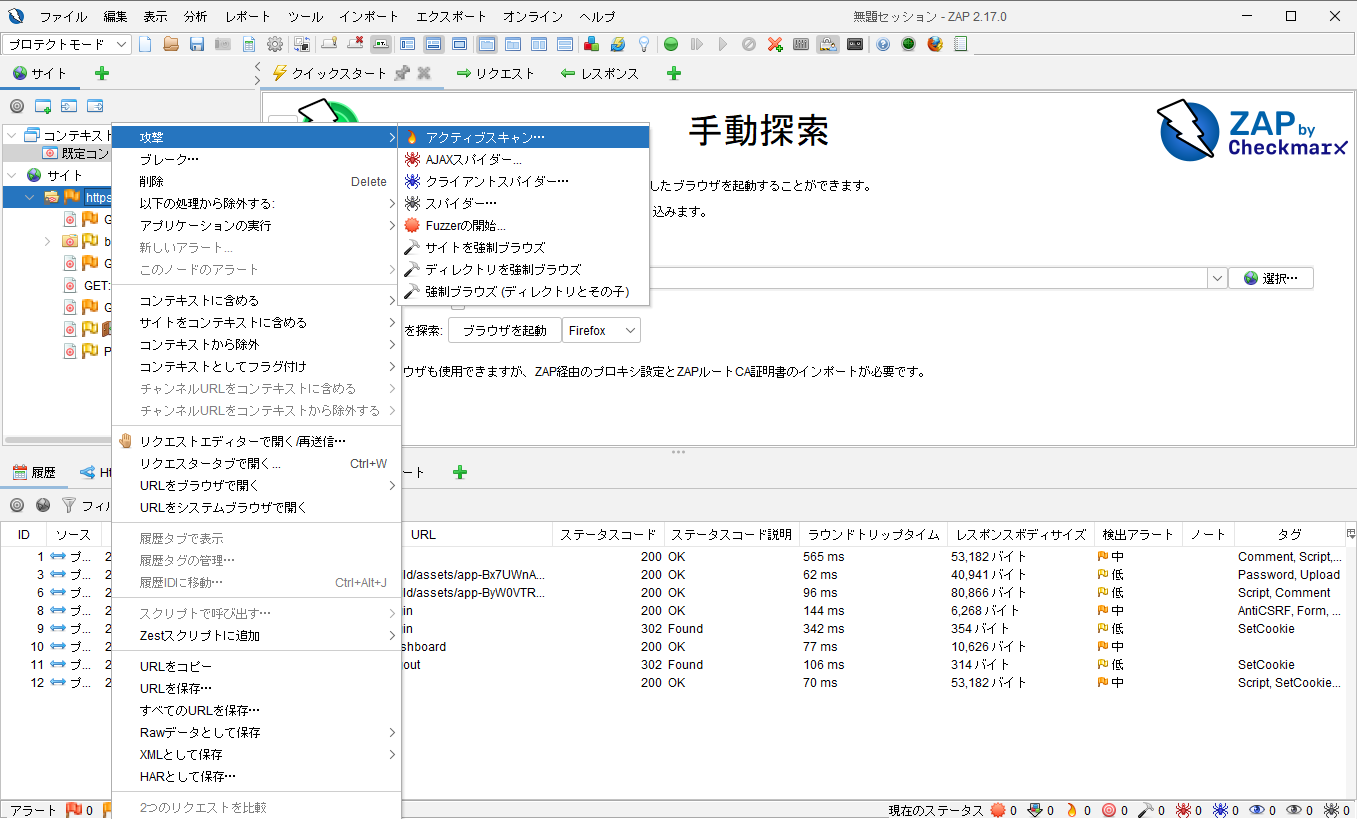Screen dimensions: 1357x819
Task: Open Options via the gear icon
Action: 275,44
